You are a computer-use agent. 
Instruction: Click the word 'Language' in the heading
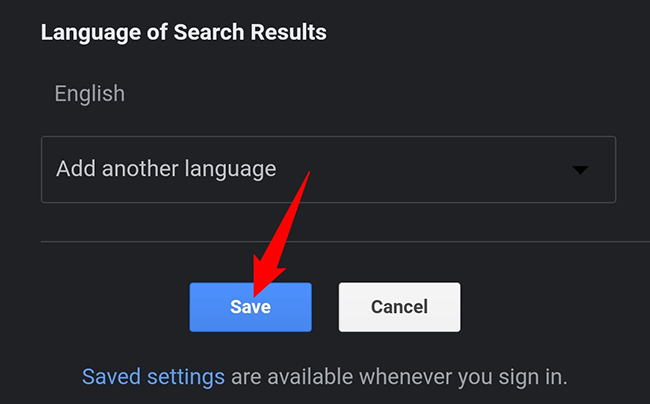[x=90, y=34]
